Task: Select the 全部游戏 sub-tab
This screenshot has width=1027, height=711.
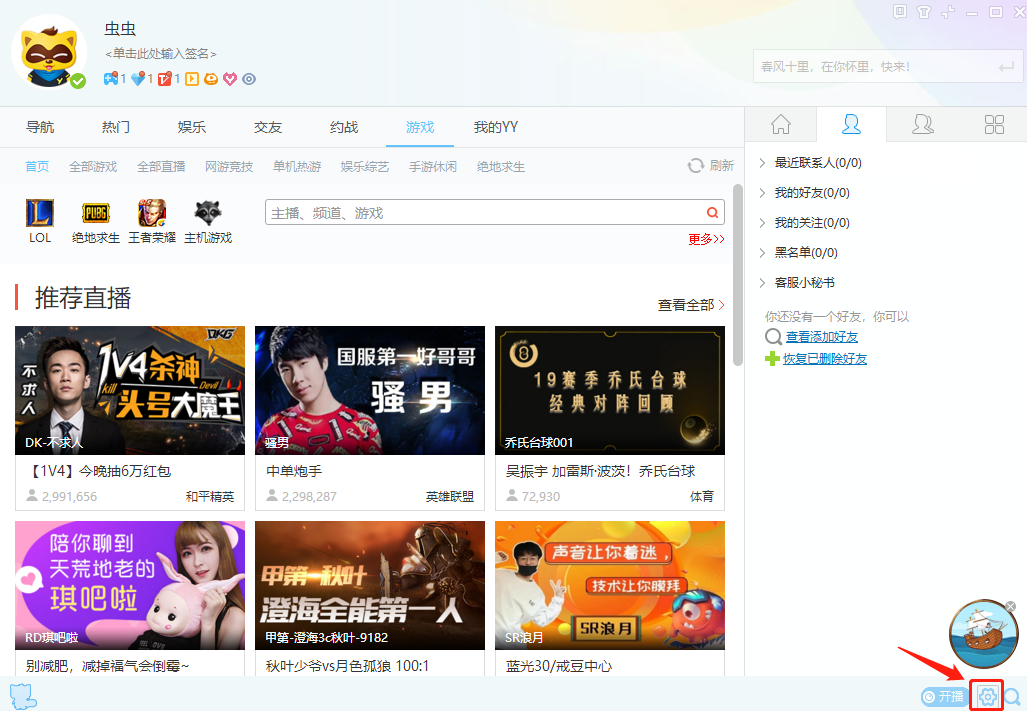Action: 93,166
